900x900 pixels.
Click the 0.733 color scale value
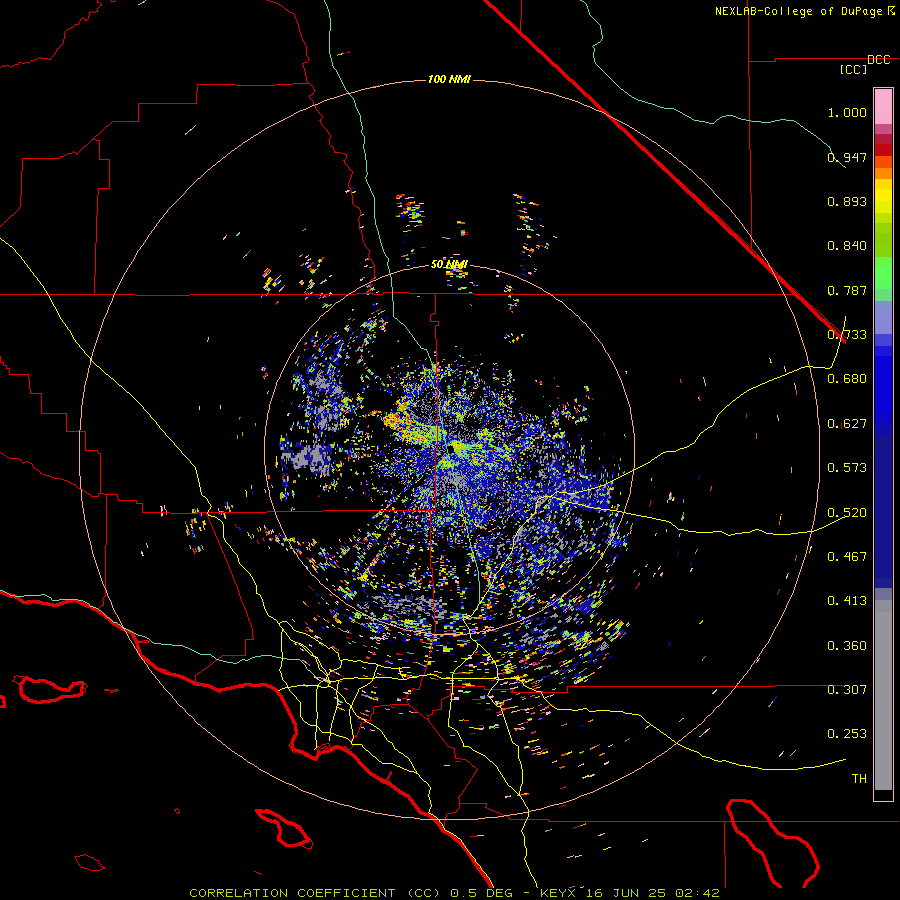point(847,335)
